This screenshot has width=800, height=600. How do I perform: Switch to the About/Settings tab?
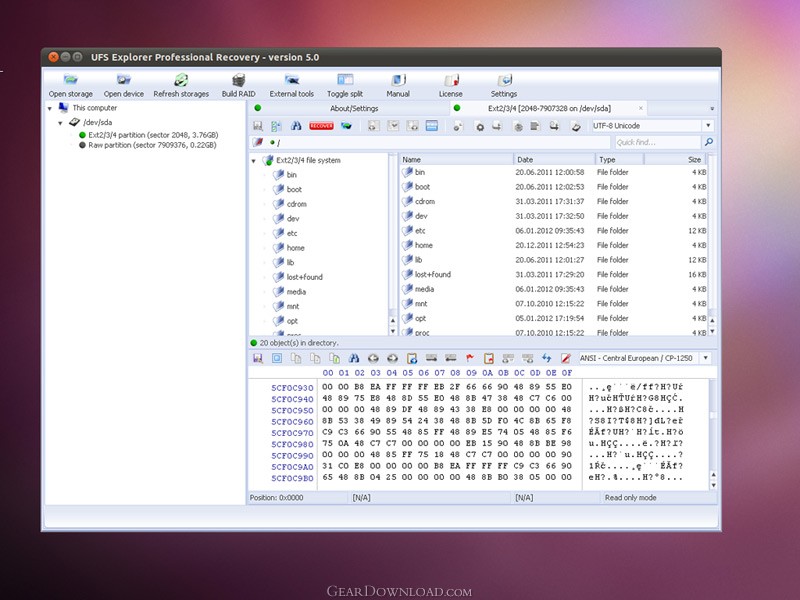click(354, 108)
